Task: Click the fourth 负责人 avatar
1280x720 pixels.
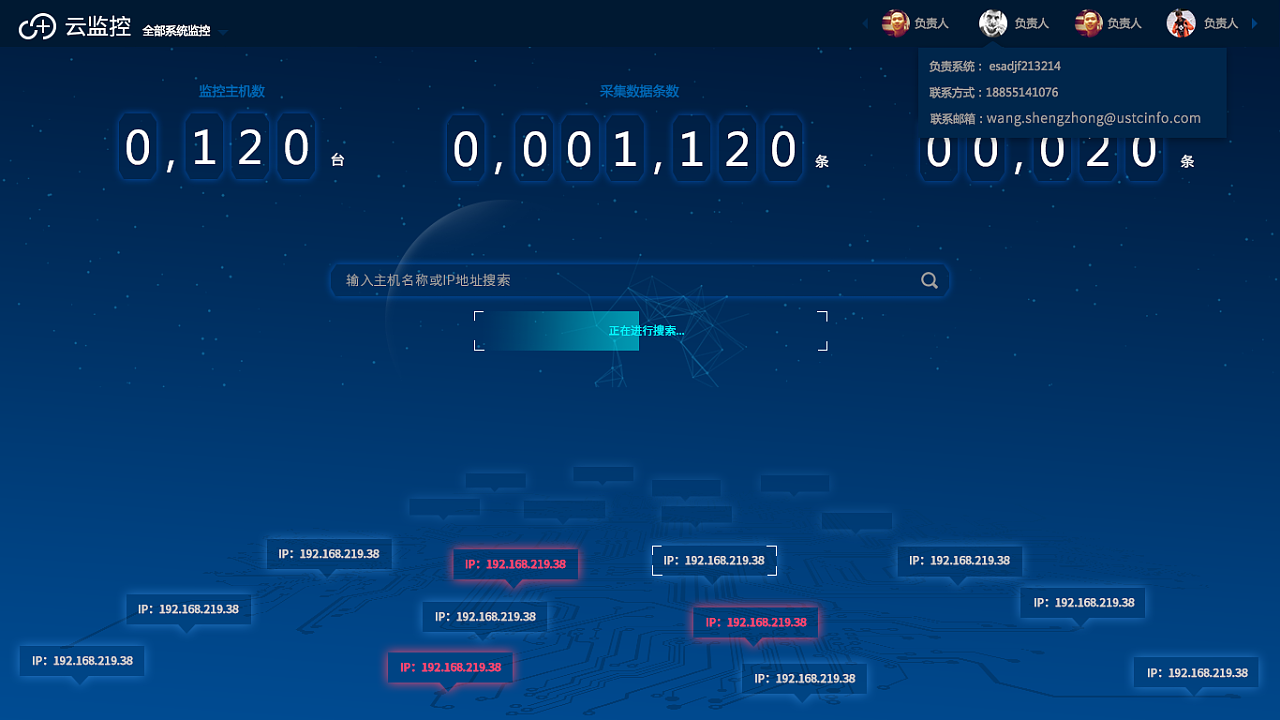Action: pyautogui.click(x=1180, y=22)
